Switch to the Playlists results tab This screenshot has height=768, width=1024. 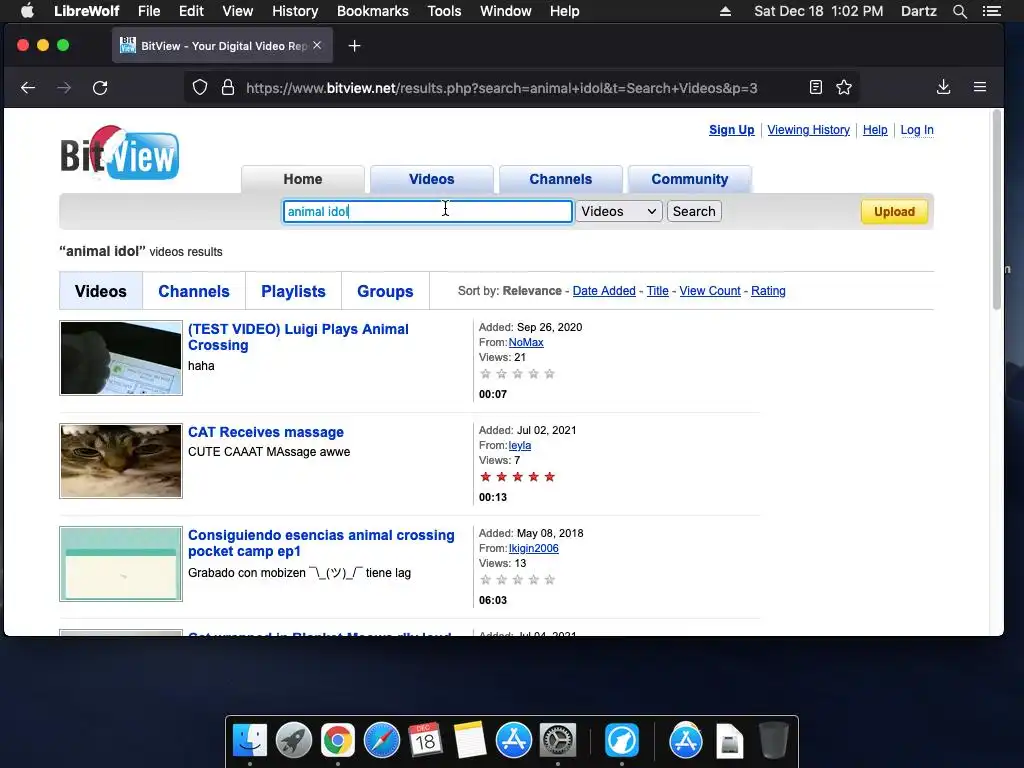pos(293,291)
